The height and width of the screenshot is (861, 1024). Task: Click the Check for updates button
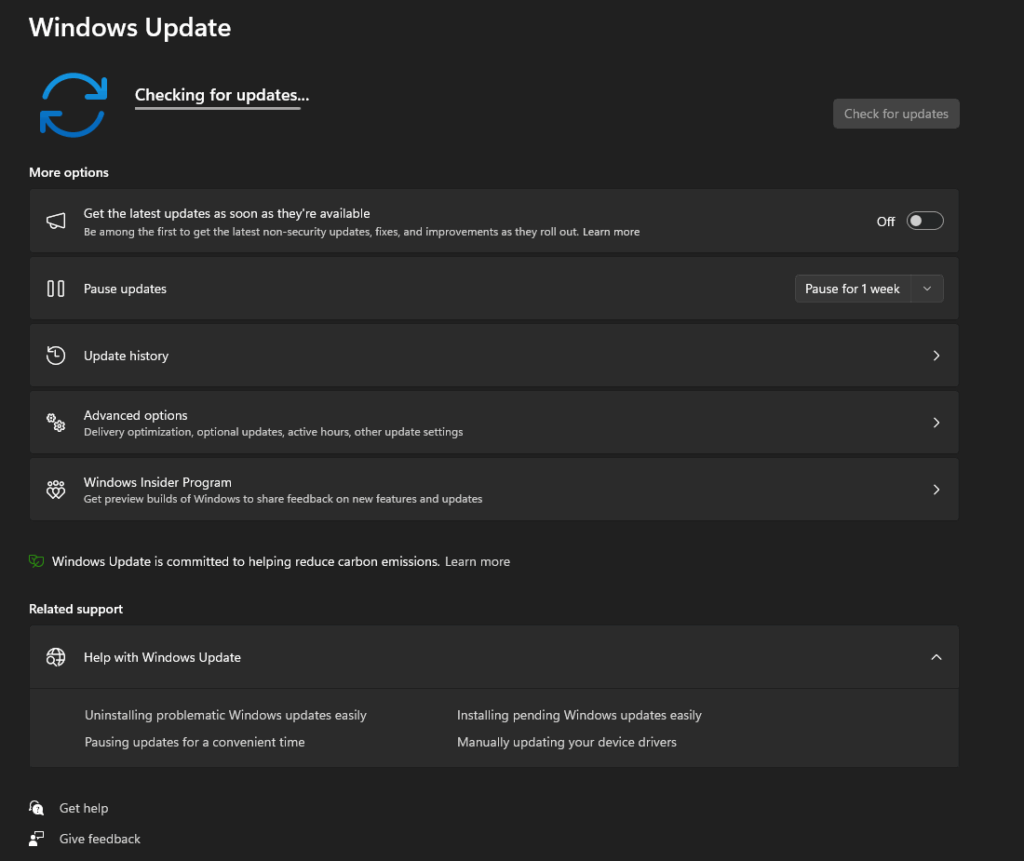point(896,114)
